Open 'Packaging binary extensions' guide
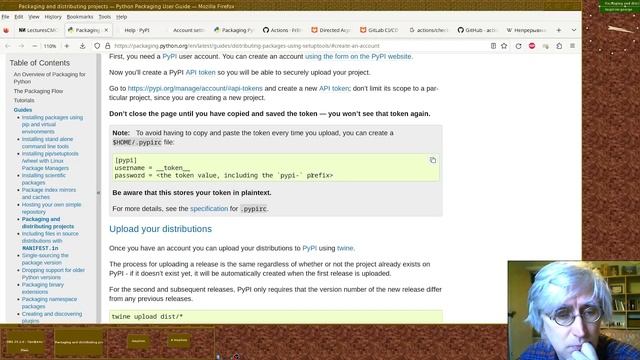 point(42,288)
